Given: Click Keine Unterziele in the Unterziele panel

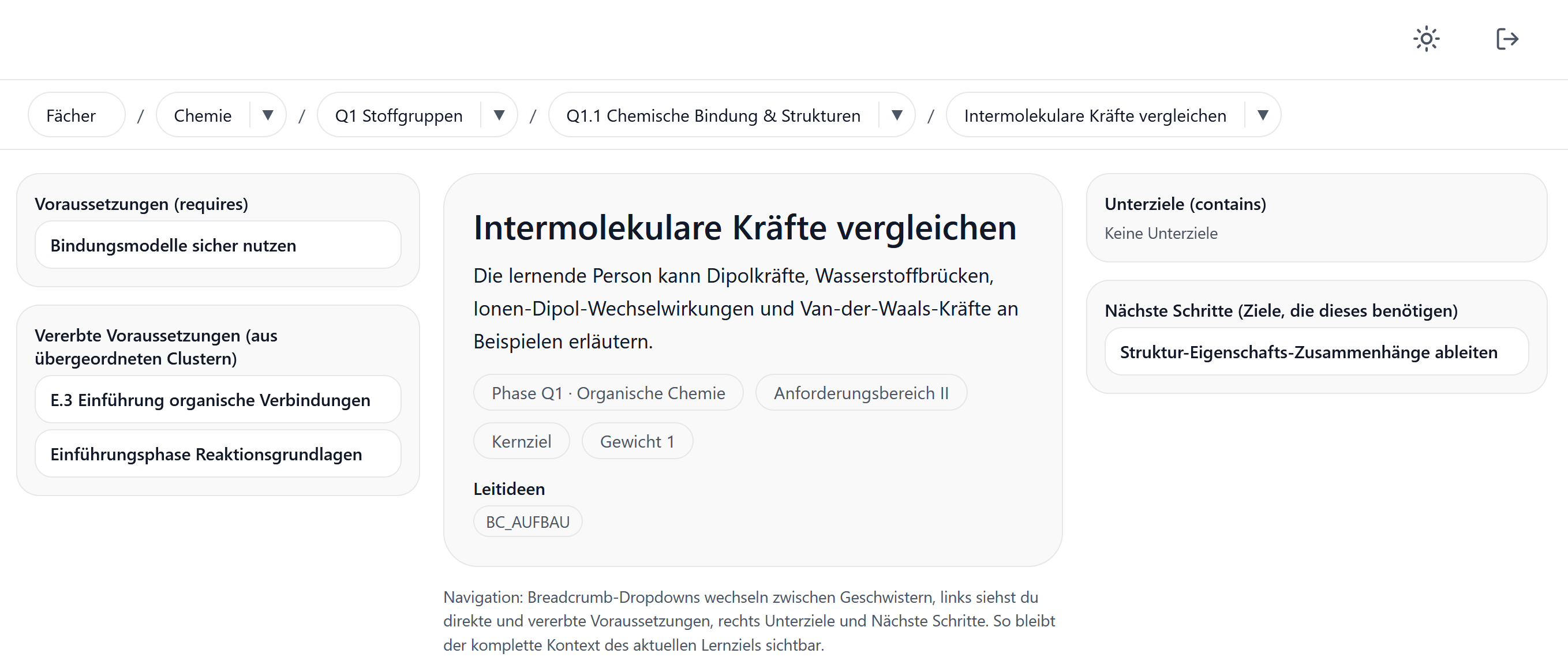Looking at the screenshot, I should coord(1161,233).
